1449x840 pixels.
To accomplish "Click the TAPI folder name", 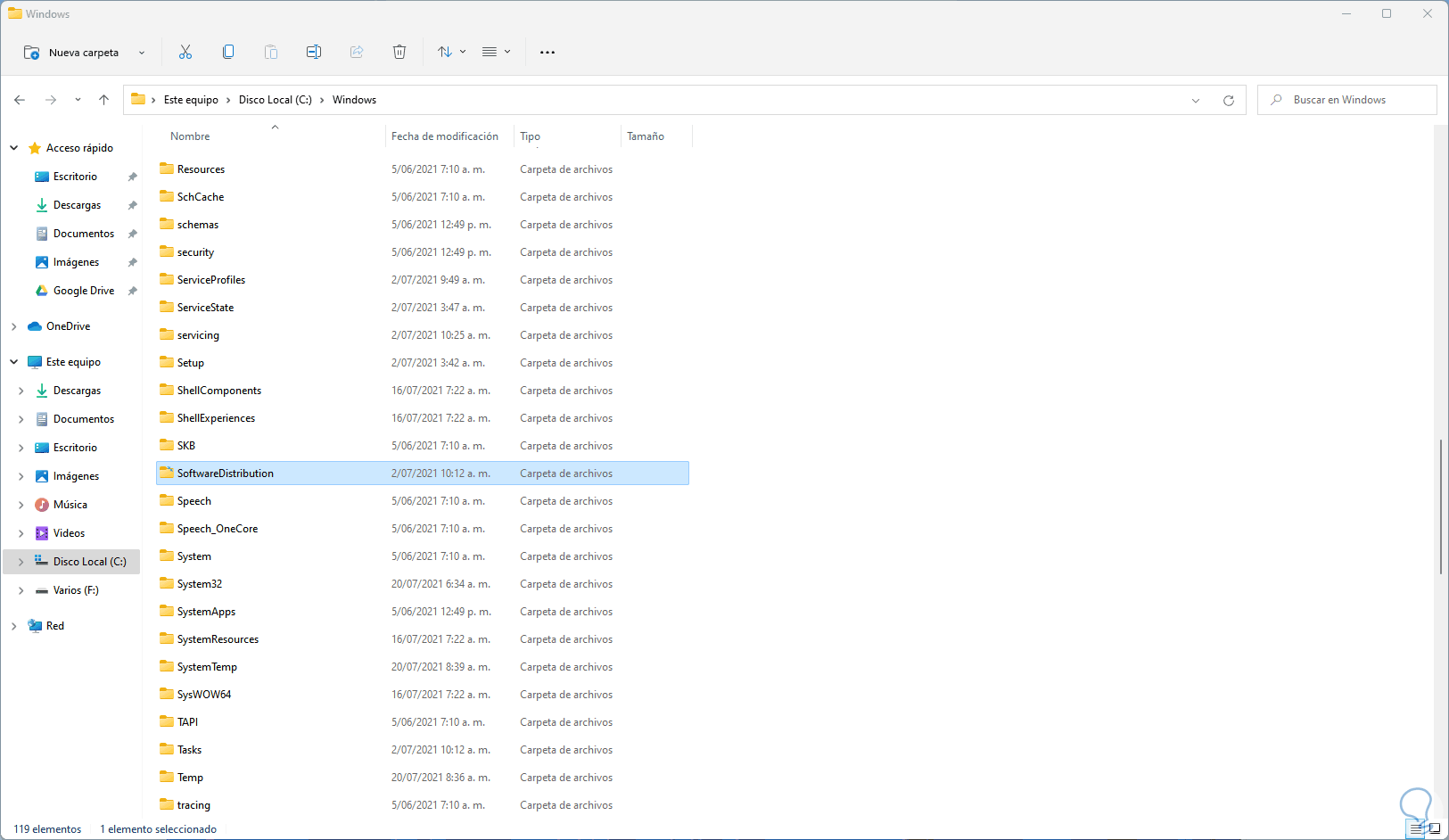I will coord(187,722).
